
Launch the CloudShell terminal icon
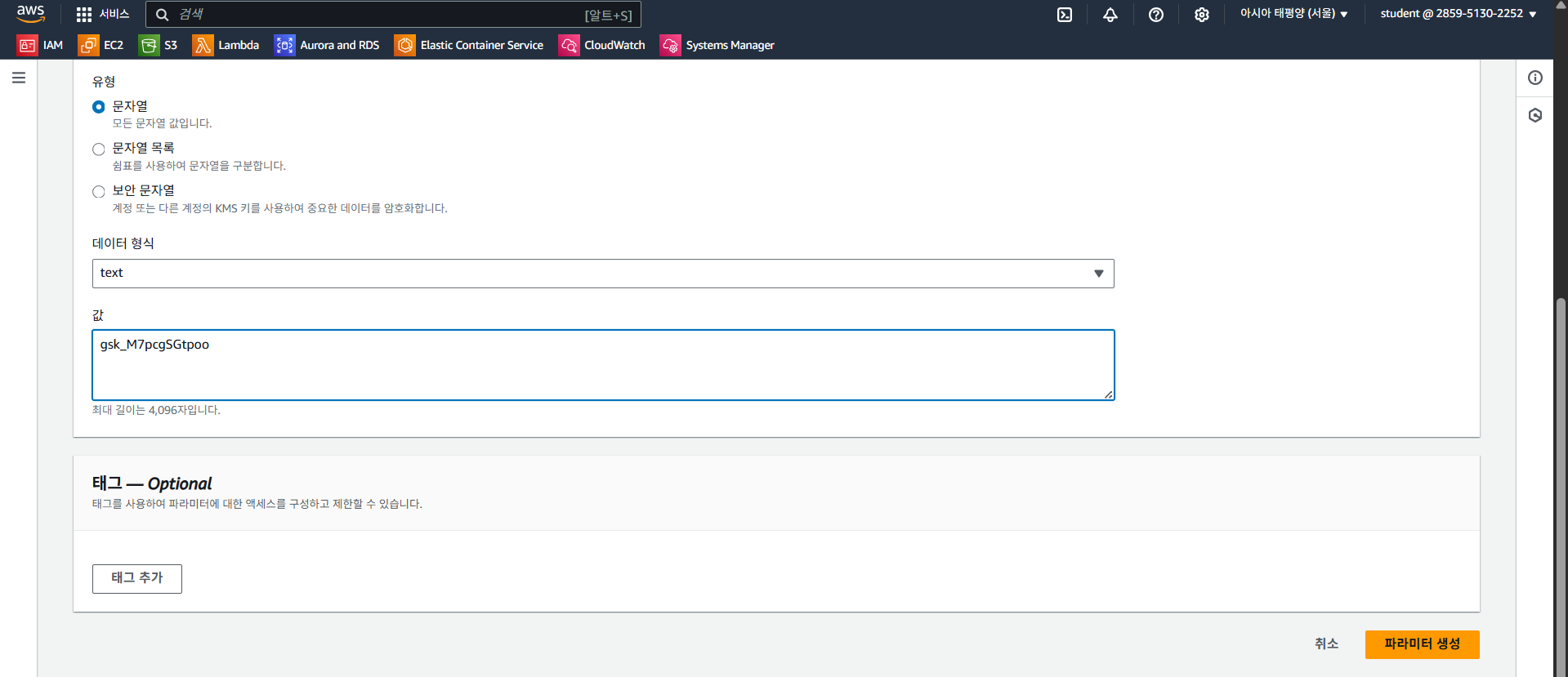point(1065,15)
